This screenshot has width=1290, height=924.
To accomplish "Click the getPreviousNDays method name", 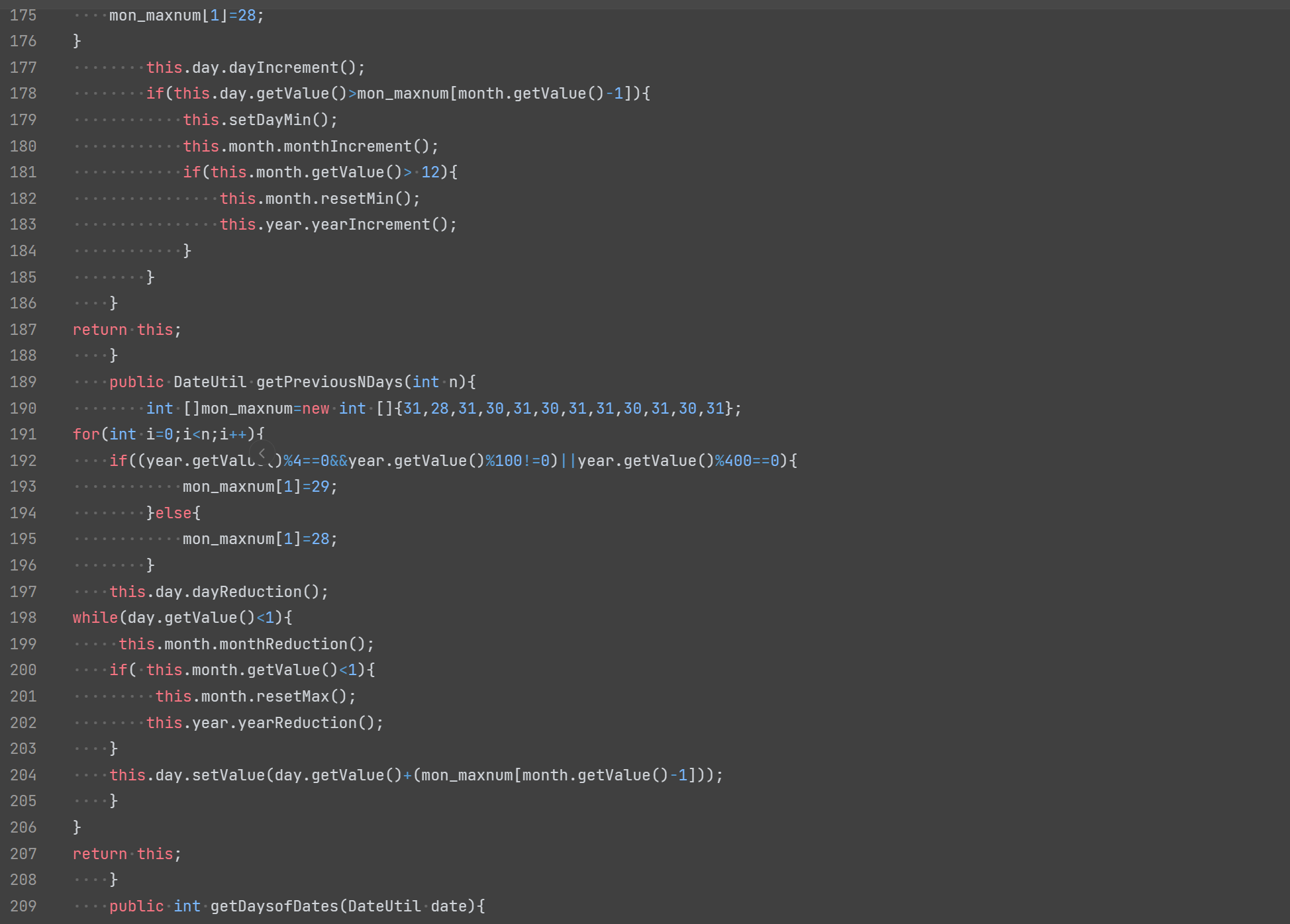I will click(329, 382).
